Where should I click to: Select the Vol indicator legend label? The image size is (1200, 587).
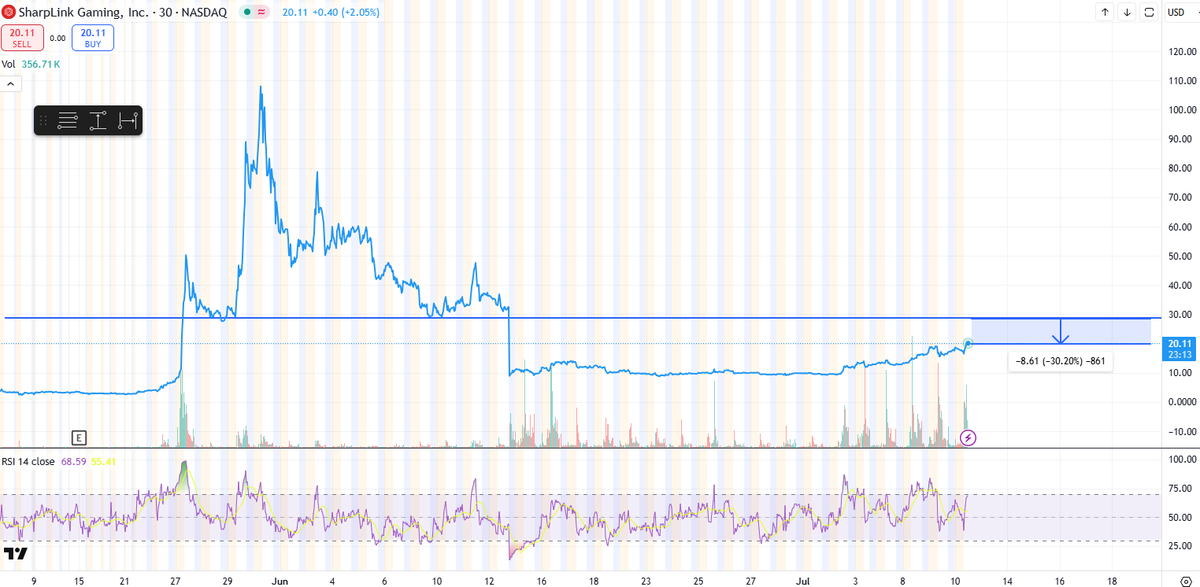(x=8, y=64)
